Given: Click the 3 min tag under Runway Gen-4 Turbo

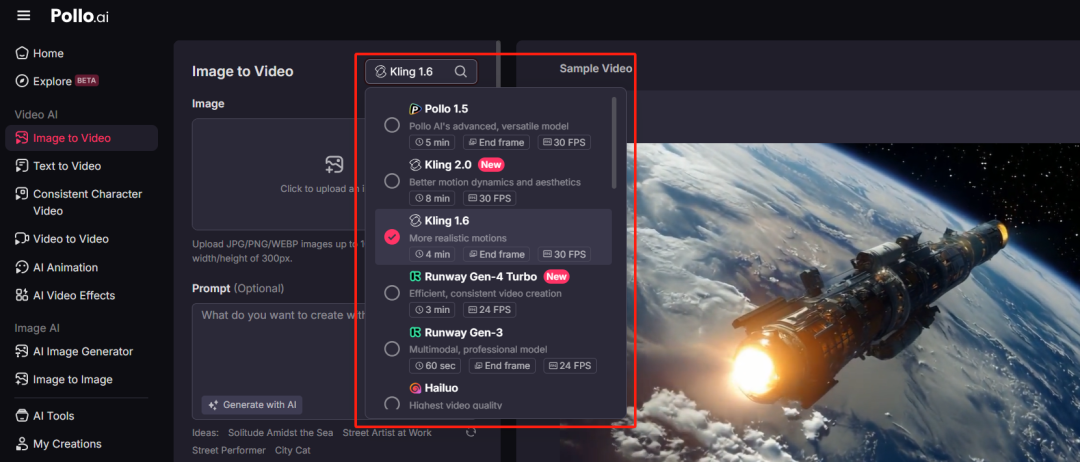Looking at the screenshot, I should [433, 310].
